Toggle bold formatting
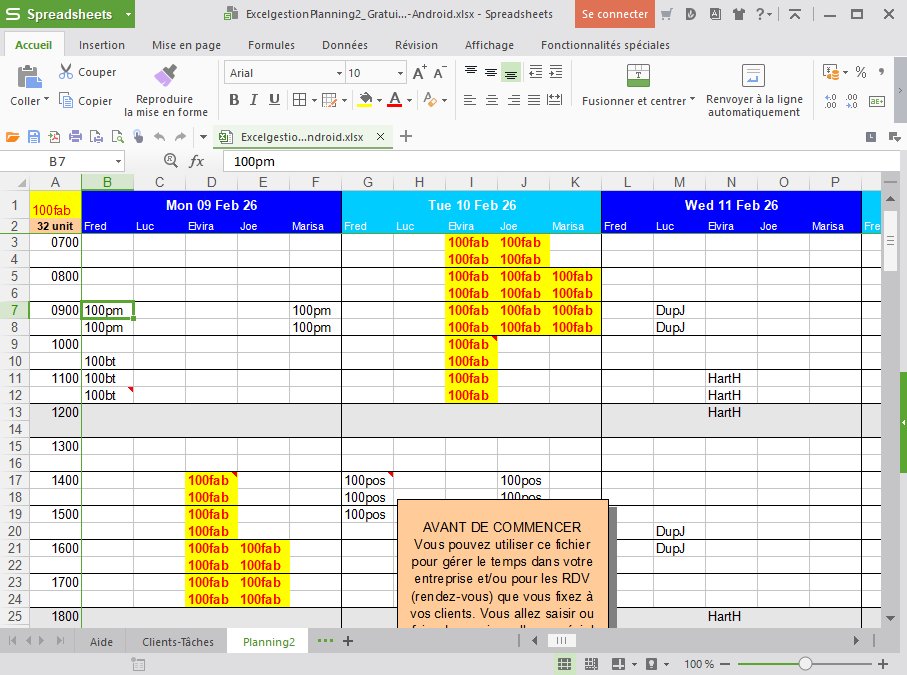This screenshot has width=907, height=675. click(x=234, y=100)
